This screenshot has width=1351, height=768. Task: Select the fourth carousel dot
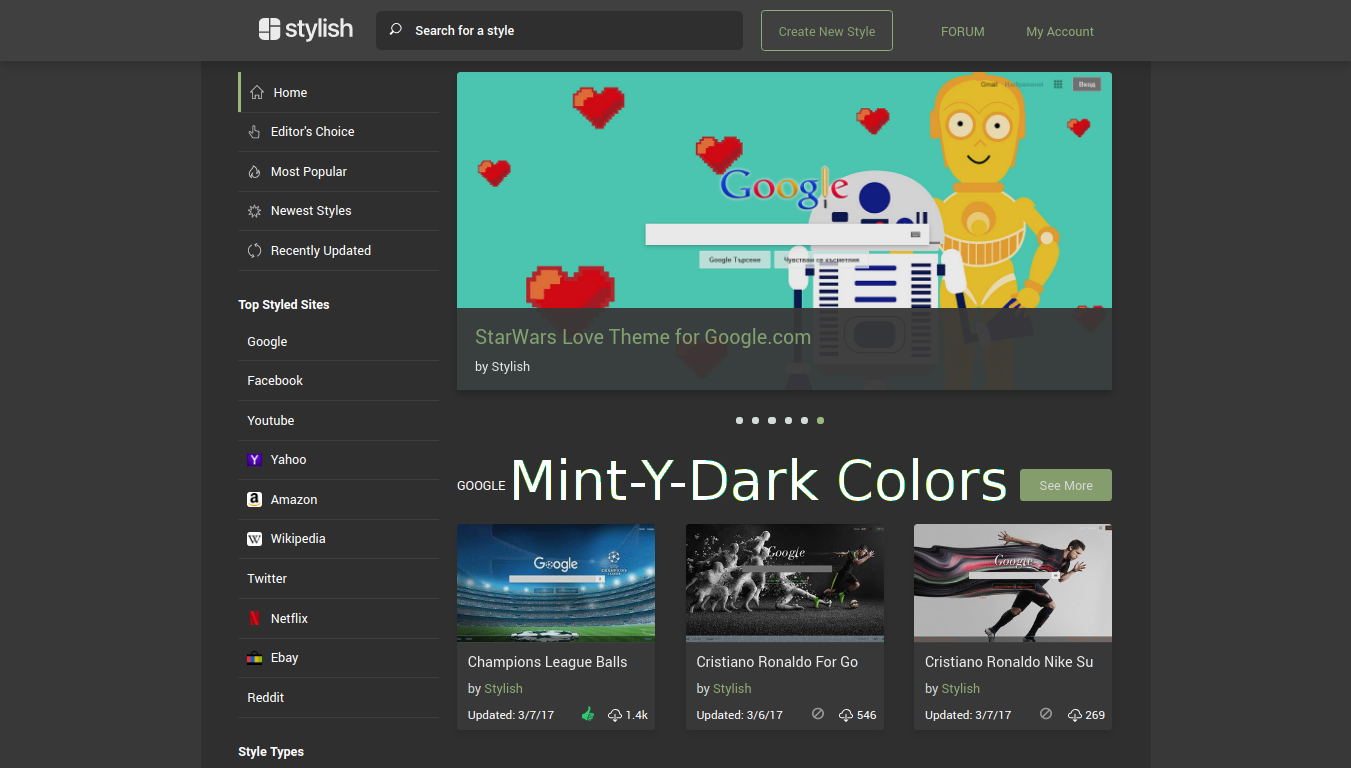tap(788, 421)
